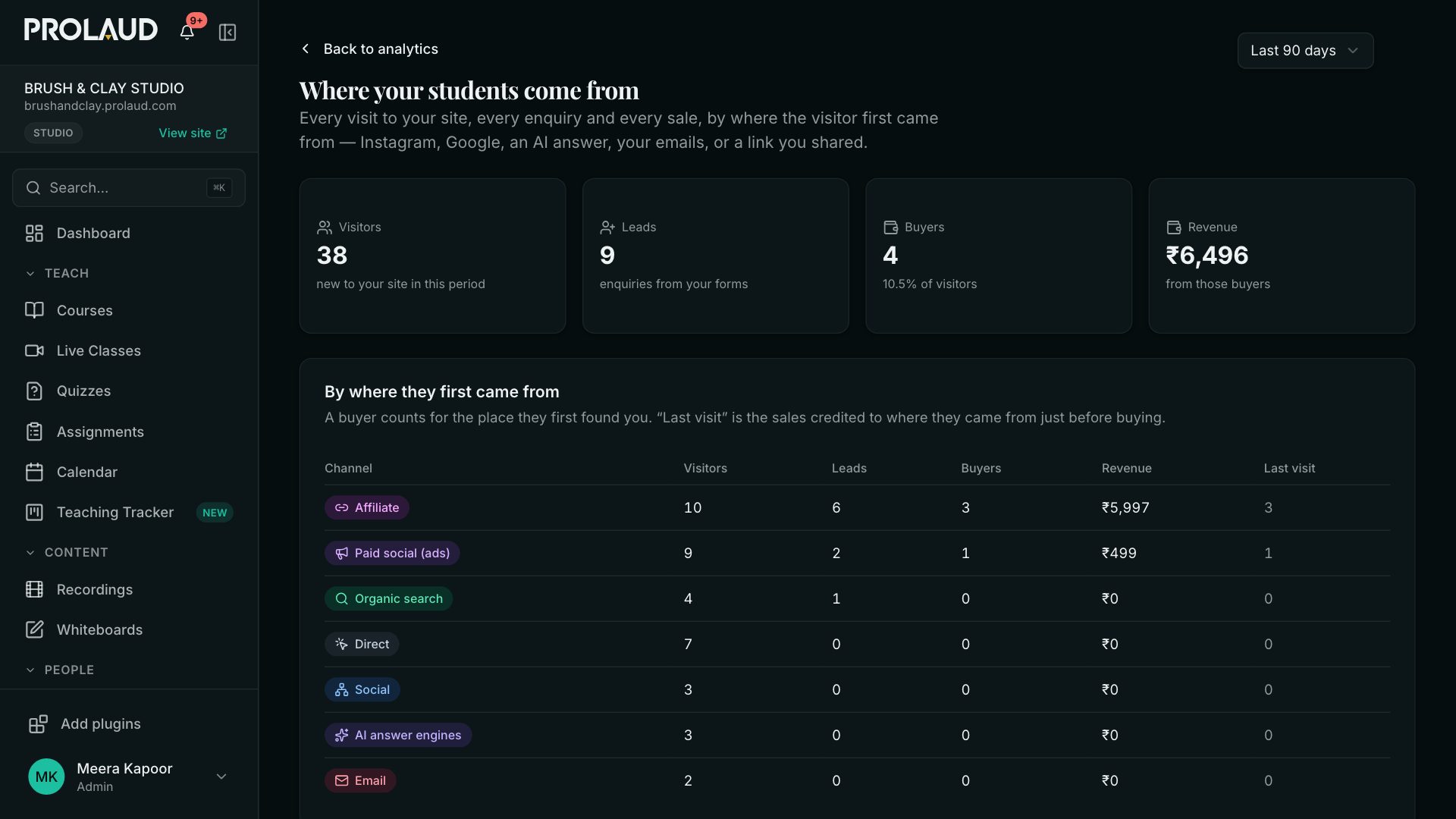Open the Last 90 days dropdown

point(1305,51)
